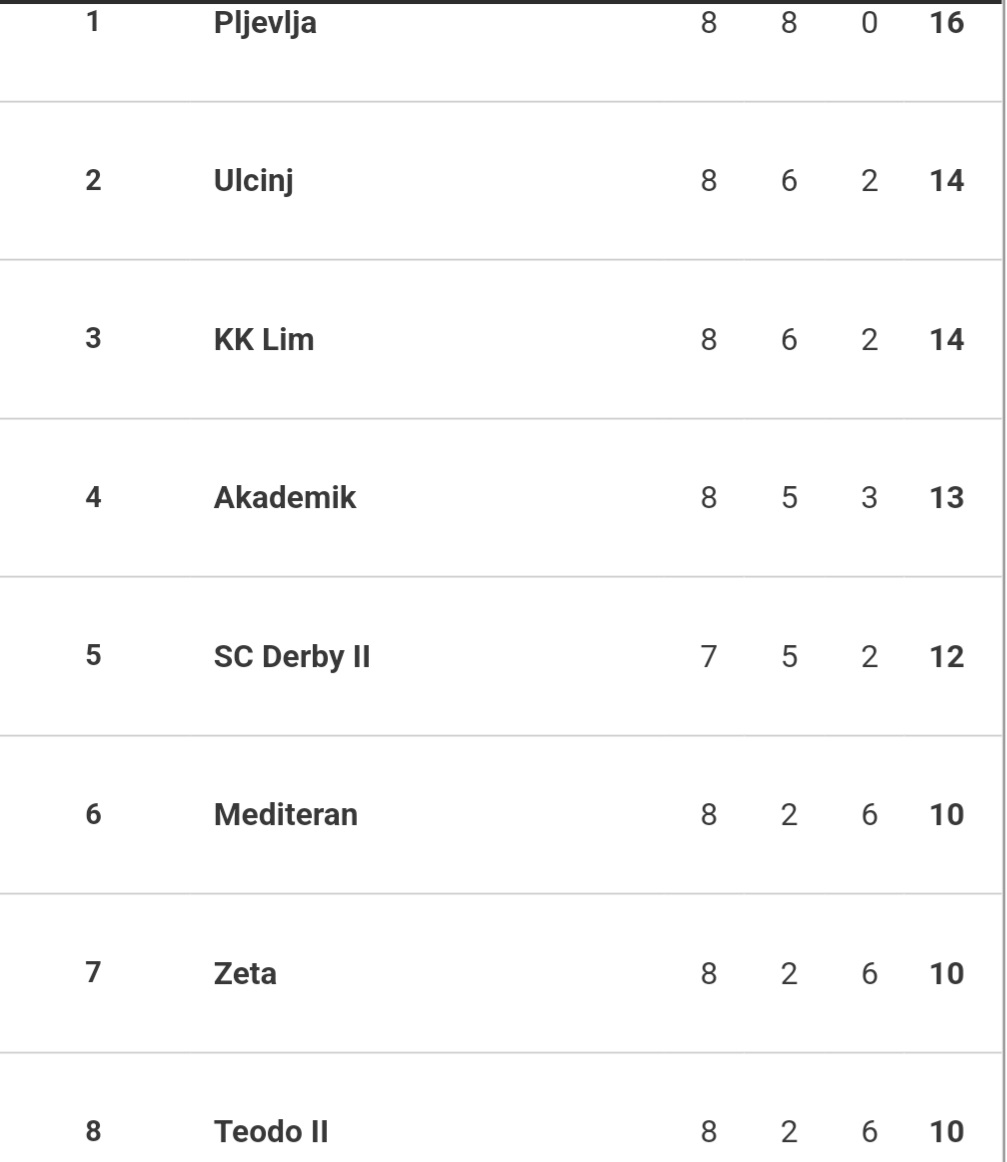Click the 7 games played by SC Derby II
The height and width of the screenshot is (1162, 1007).
coord(708,657)
